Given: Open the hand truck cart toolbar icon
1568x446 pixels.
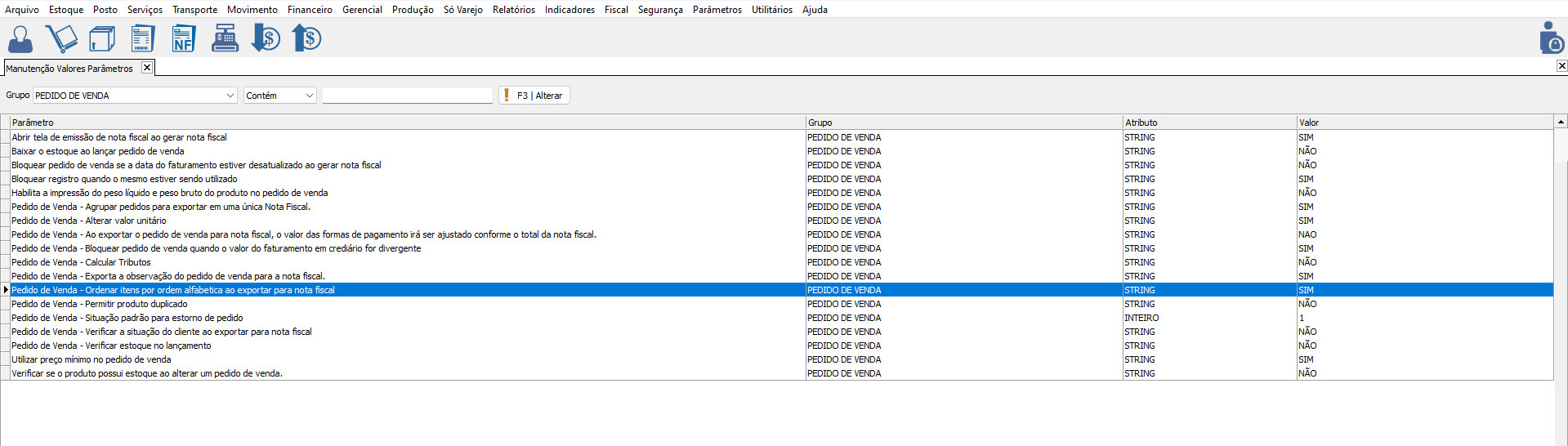Looking at the screenshot, I should pos(61,38).
